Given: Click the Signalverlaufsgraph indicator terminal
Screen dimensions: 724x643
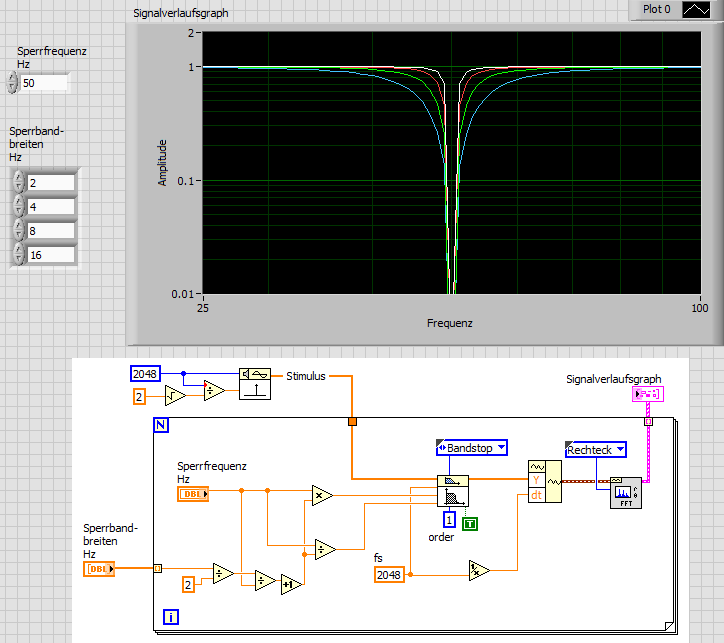Looking at the screenshot, I should click(647, 395).
